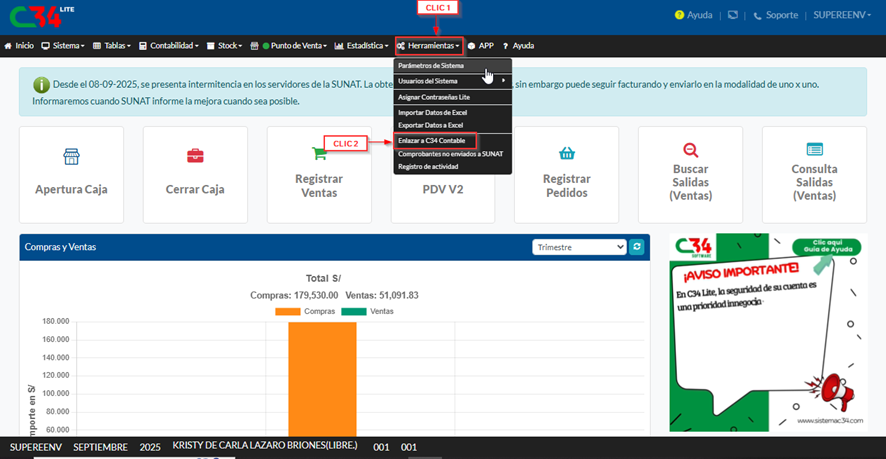Expand the Usuarios del Sistema submenu
886x459 pixels.
(x=452, y=80)
